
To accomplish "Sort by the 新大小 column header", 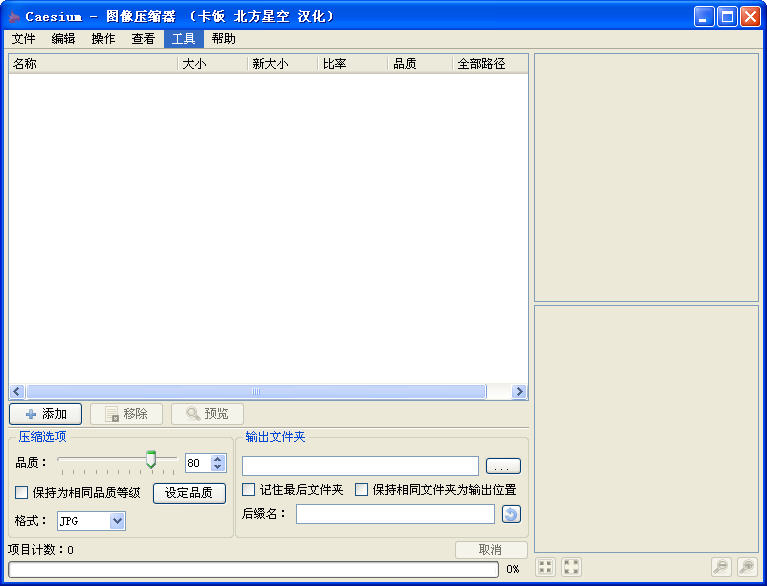I will (x=283, y=64).
